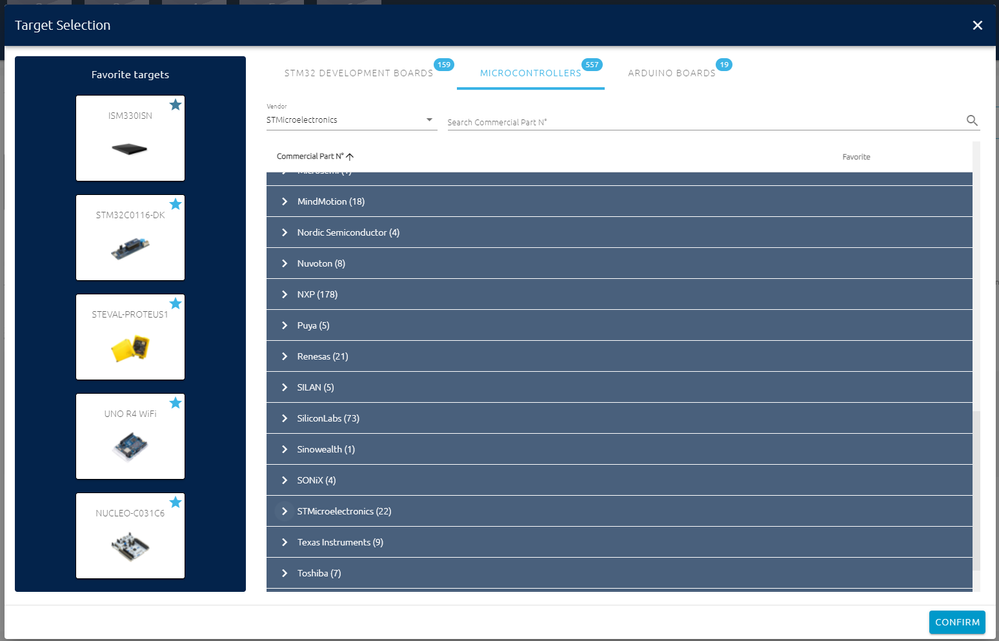Viewport: 999px width, 641px height.
Task: Switch to STM32 Development Boards tab
Action: 359,73
